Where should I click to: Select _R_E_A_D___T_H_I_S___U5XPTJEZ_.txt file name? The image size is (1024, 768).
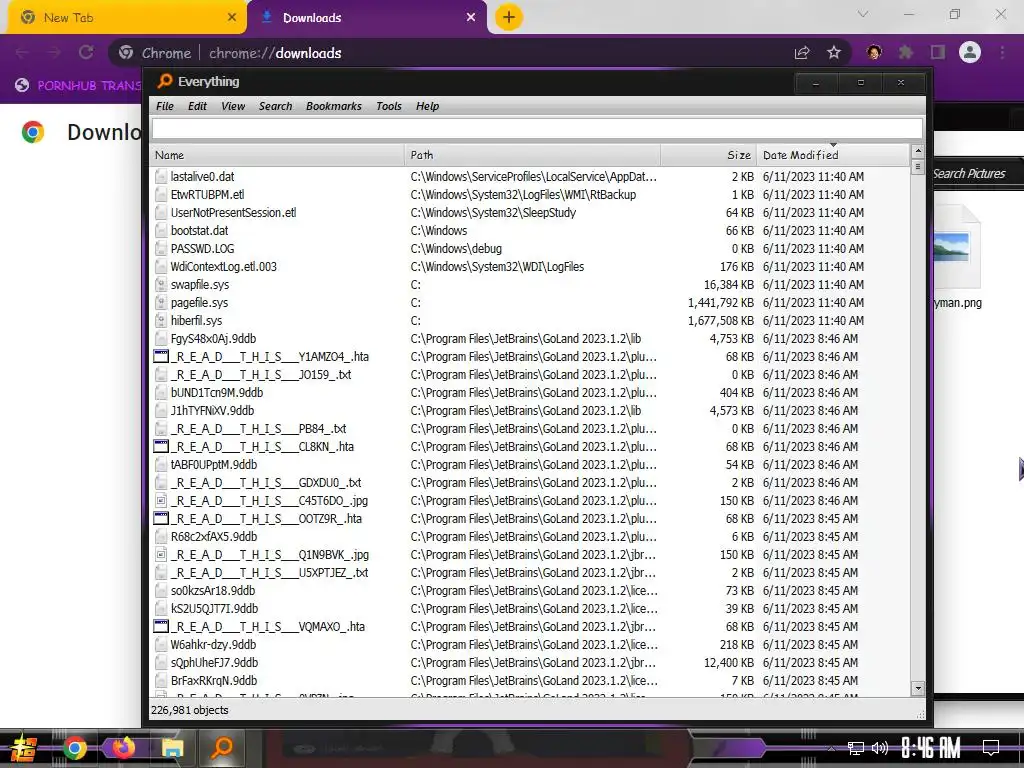pos(269,573)
